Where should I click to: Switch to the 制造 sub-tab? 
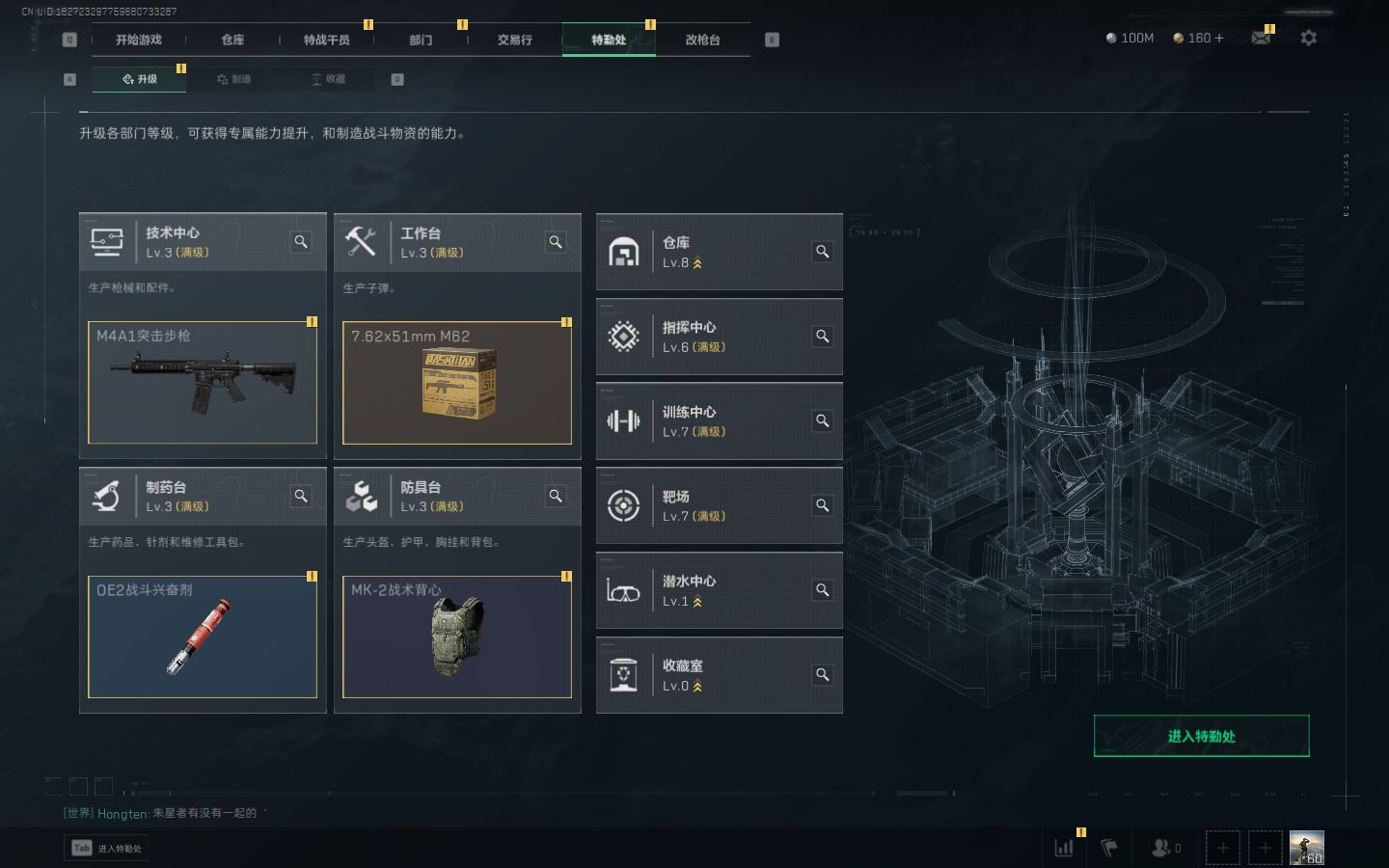pyautogui.click(x=234, y=79)
